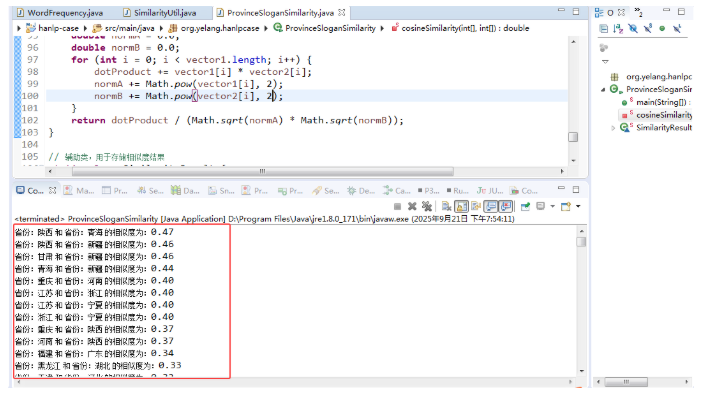Toggle Hide Local Types in Outline
The height and width of the screenshot is (397, 704).
tap(677, 29)
